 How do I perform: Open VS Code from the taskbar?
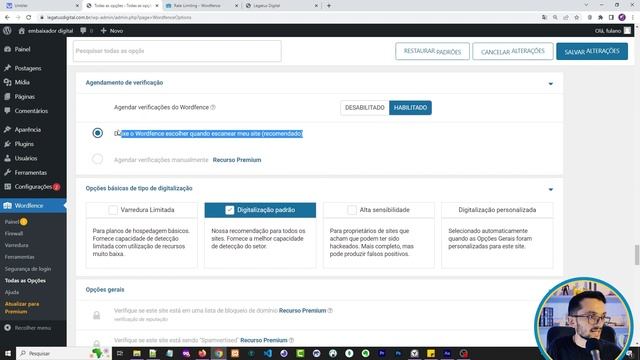tap(268, 353)
